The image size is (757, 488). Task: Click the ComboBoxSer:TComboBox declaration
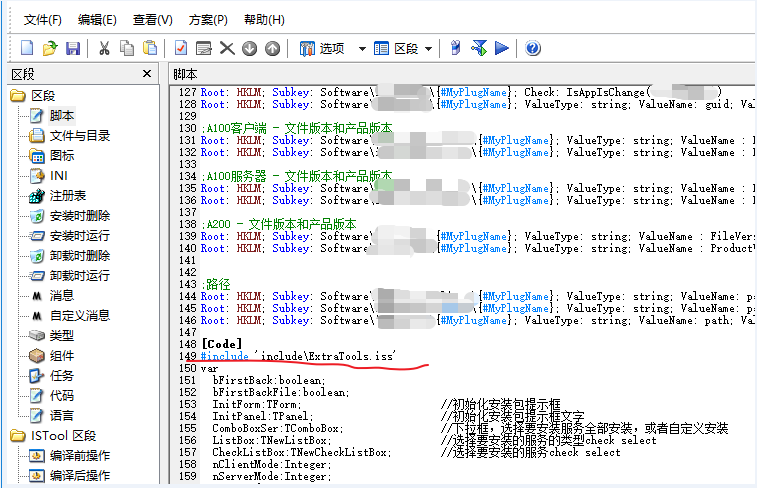tap(278, 429)
